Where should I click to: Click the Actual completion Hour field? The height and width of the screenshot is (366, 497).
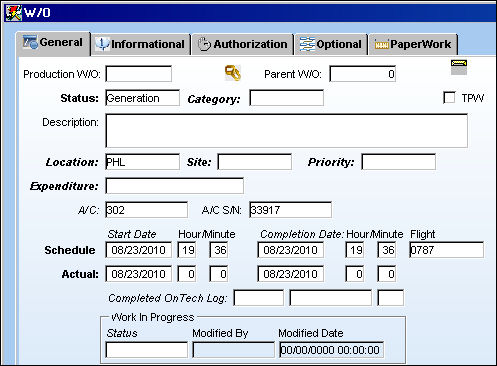355,274
